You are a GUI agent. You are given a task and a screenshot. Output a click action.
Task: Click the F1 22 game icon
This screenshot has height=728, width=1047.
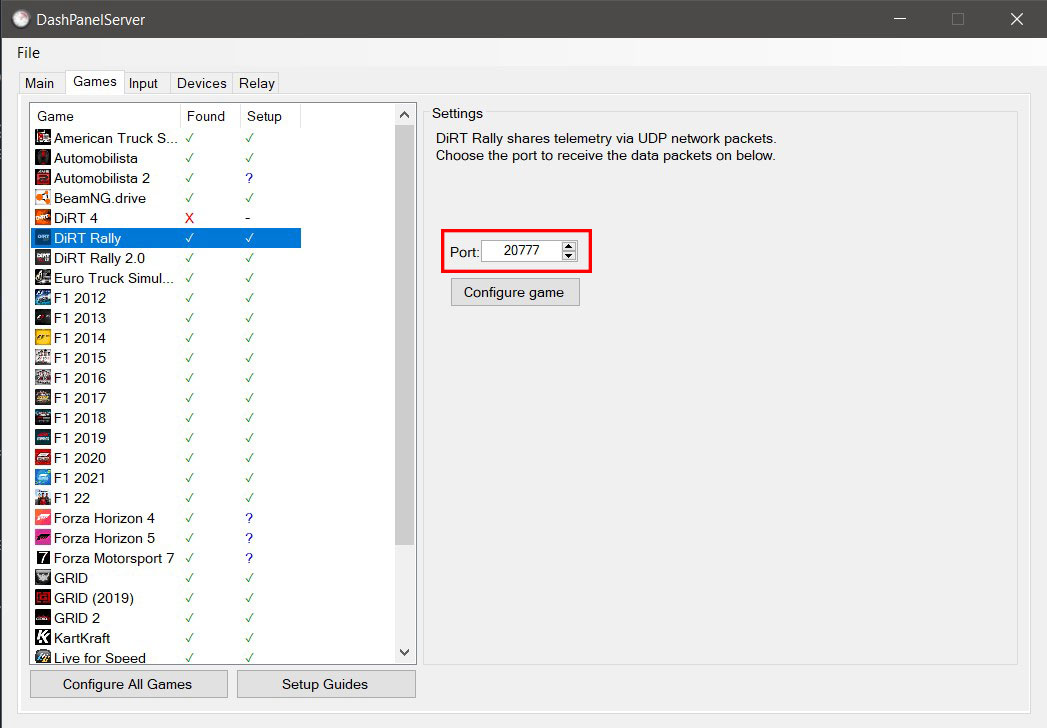click(x=43, y=498)
